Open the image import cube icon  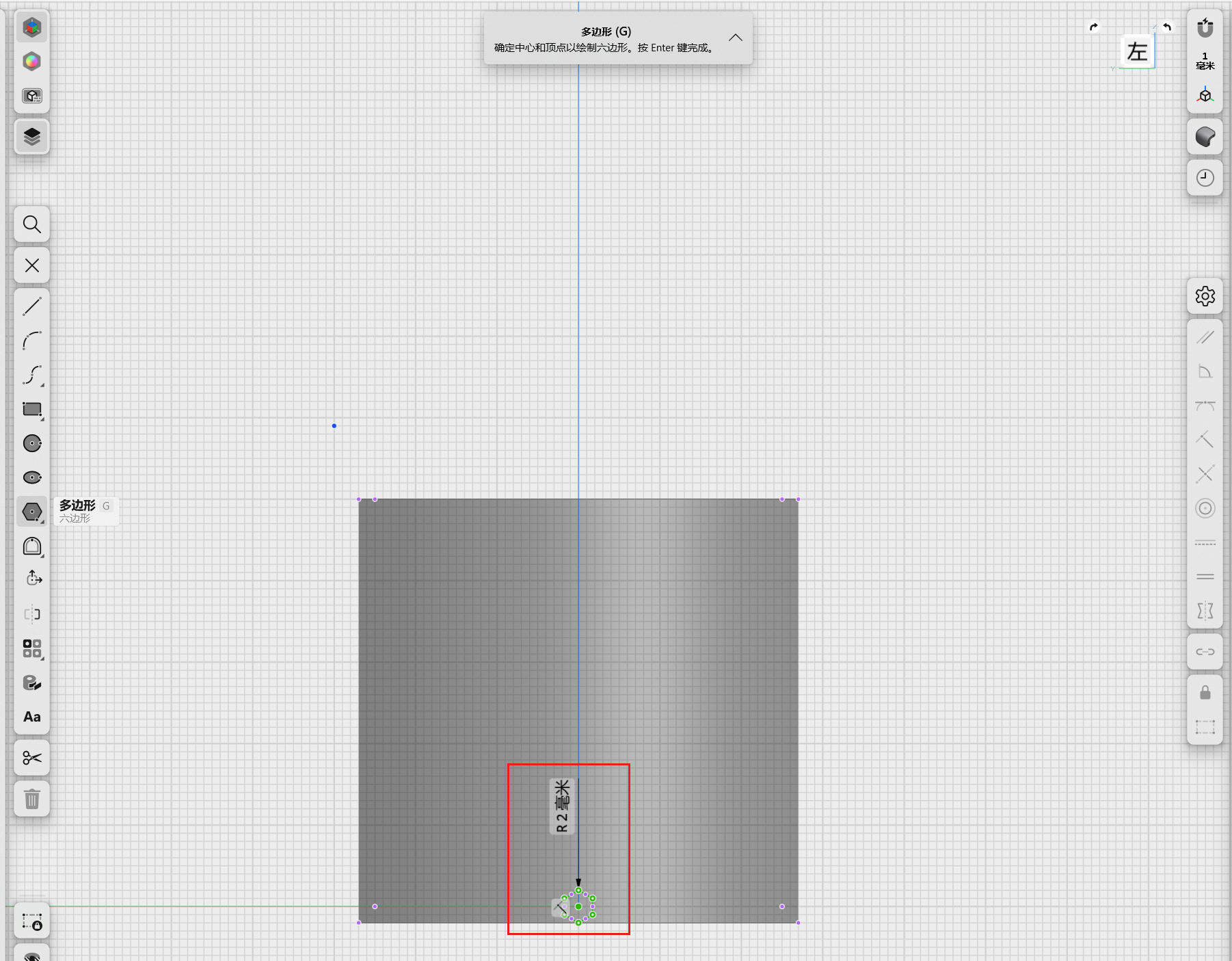click(32, 96)
